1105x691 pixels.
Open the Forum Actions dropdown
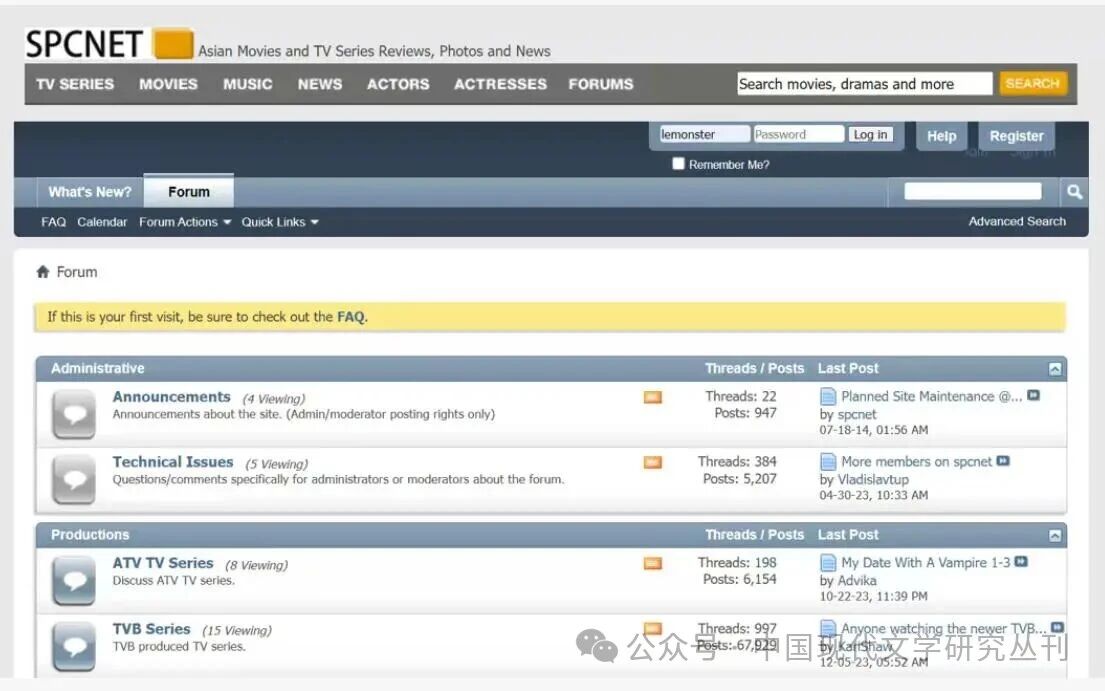[184, 222]
